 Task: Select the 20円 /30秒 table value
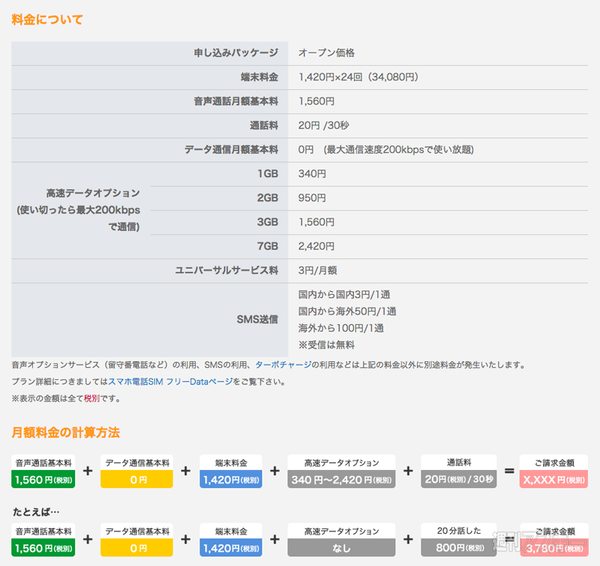[324, 125]
